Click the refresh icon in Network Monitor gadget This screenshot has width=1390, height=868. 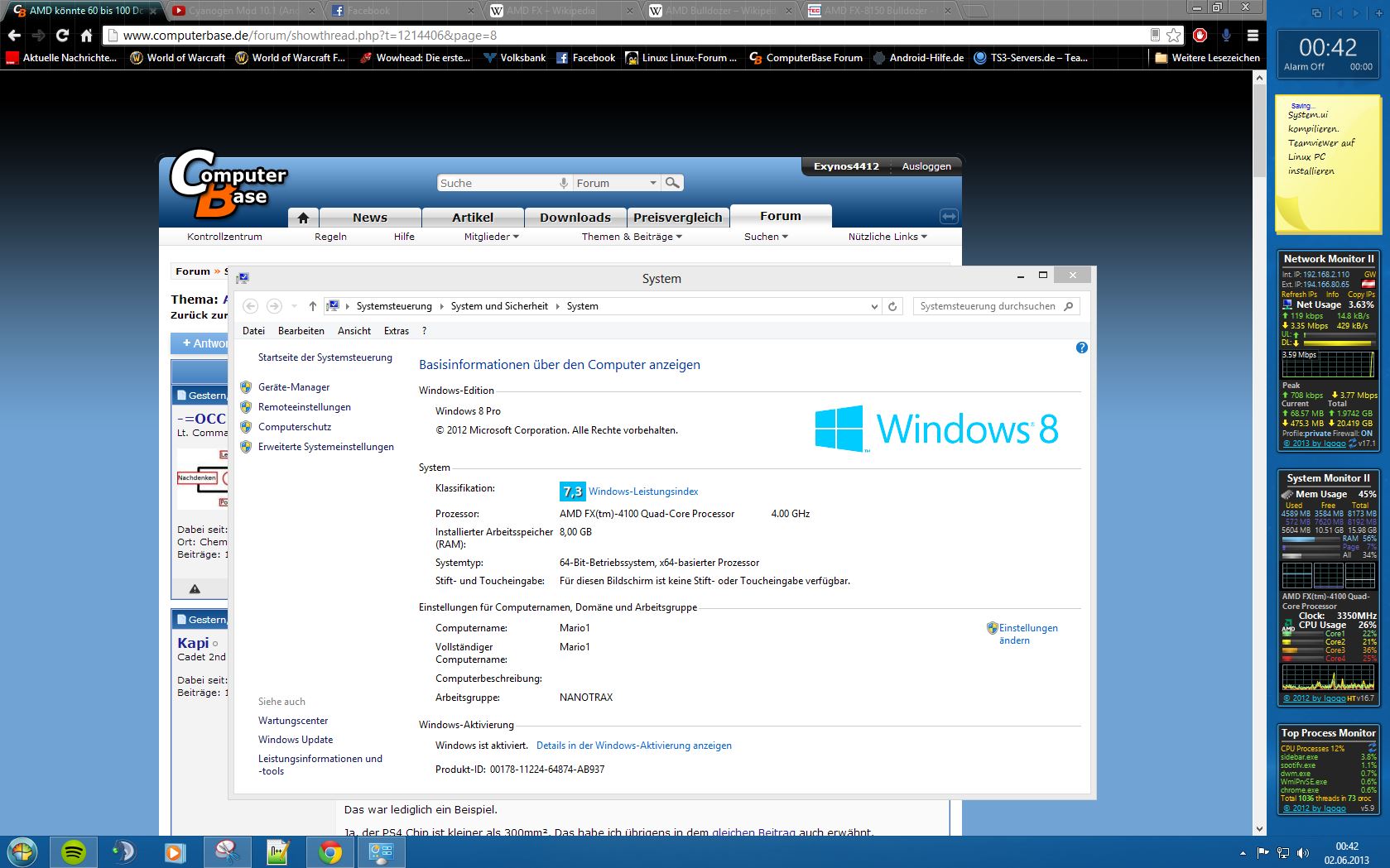tap(1352, 444)
